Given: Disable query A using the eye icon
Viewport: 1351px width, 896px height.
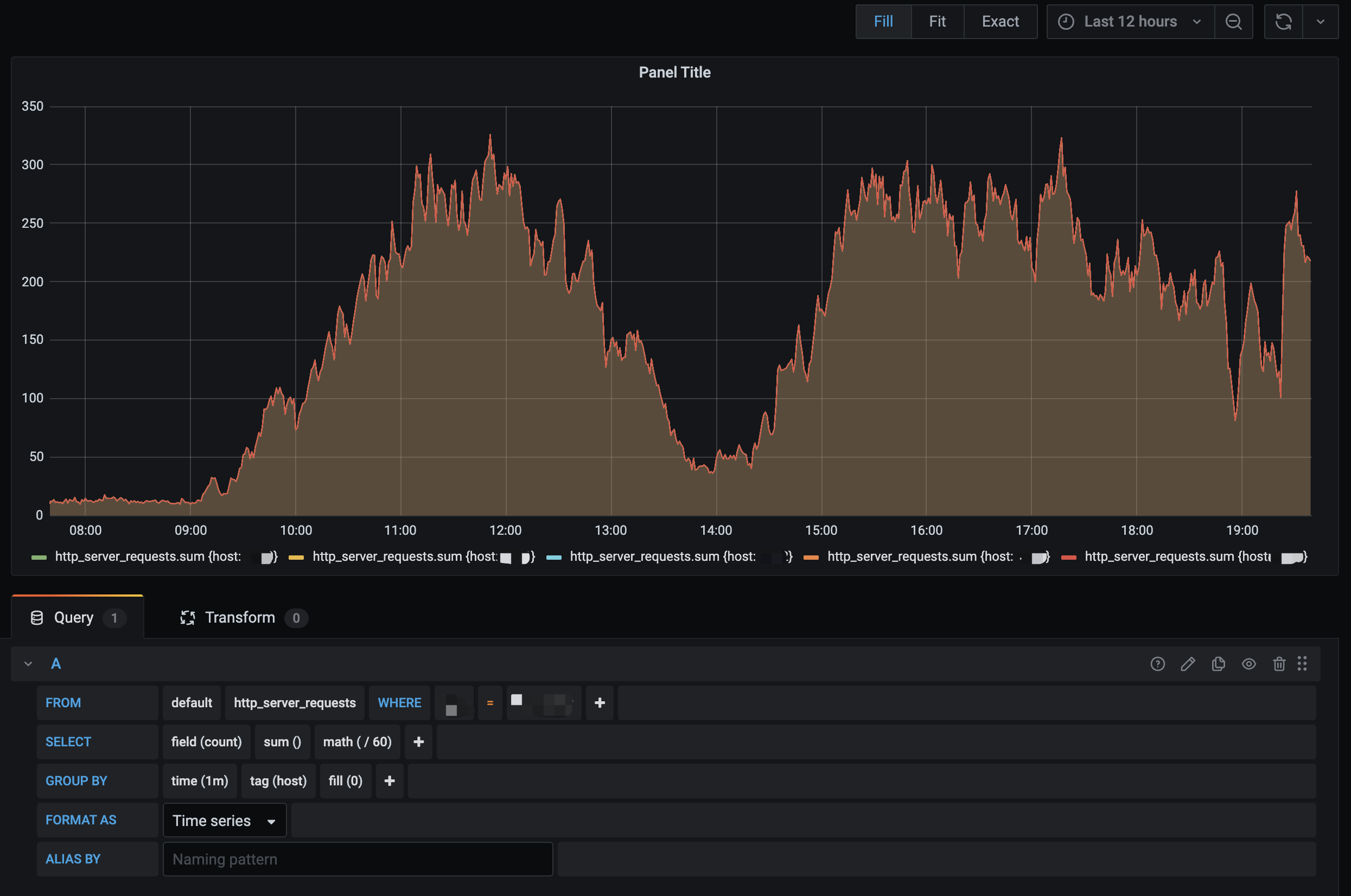Looking at the screenshot, I should pos(1248,663).
